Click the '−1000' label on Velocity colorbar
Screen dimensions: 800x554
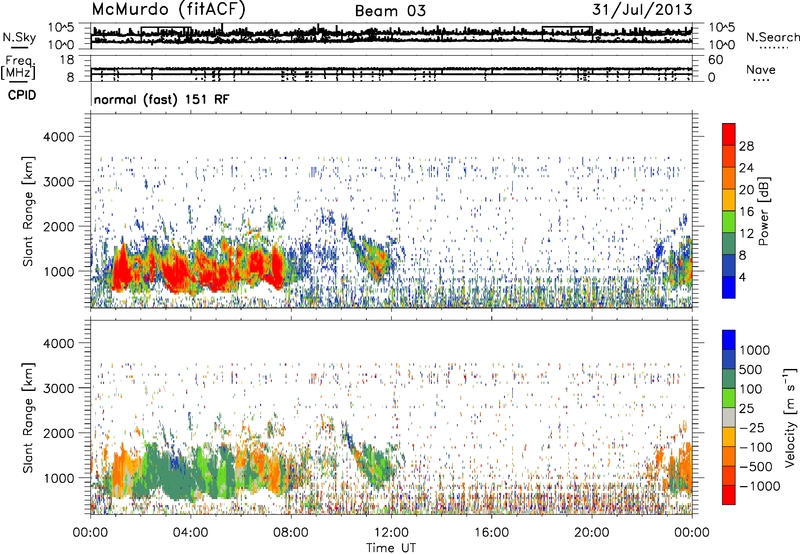point(759,486)
